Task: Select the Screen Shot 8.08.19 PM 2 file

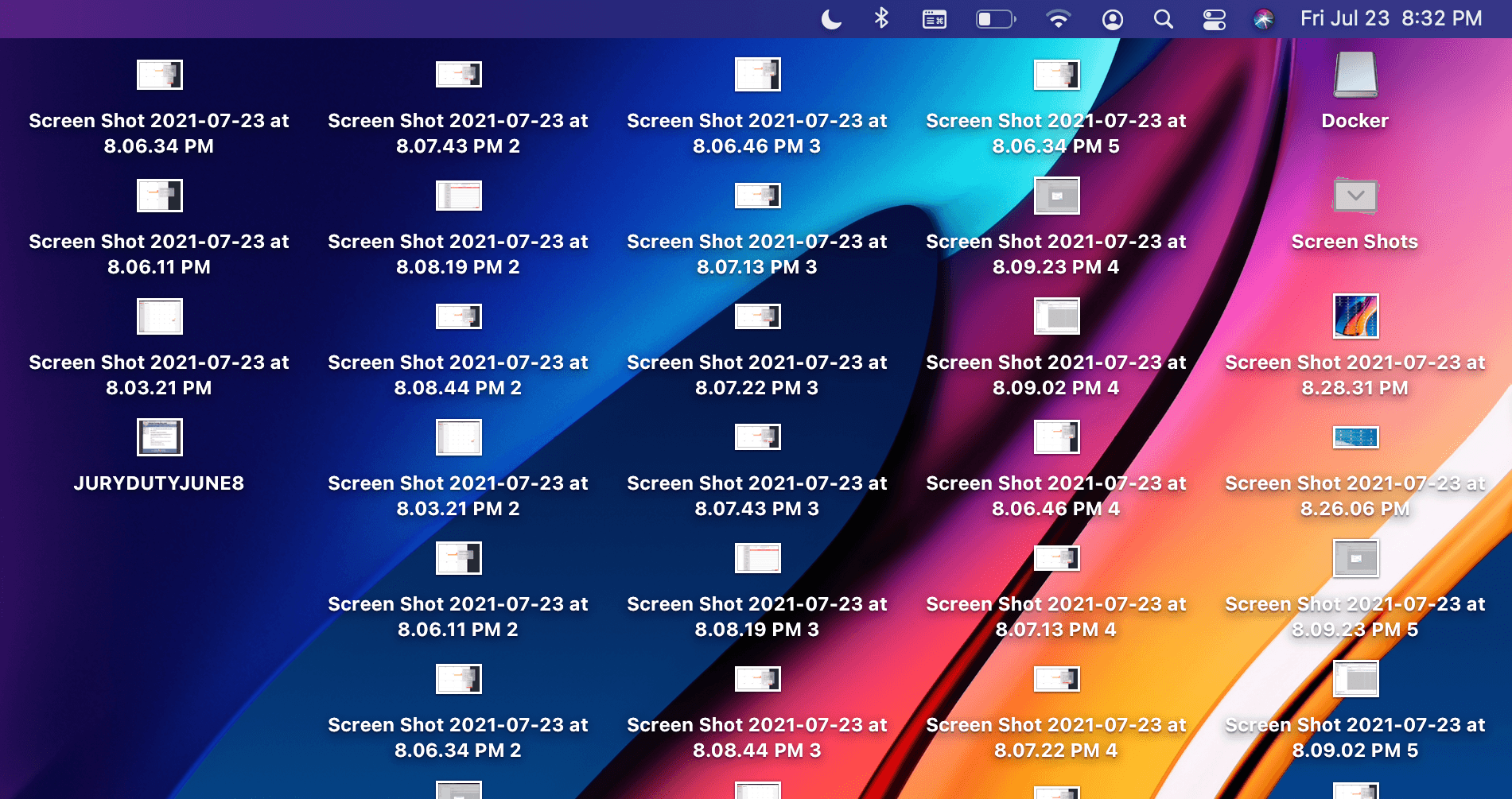Action: pyautogui.click(x=458, y=196)
